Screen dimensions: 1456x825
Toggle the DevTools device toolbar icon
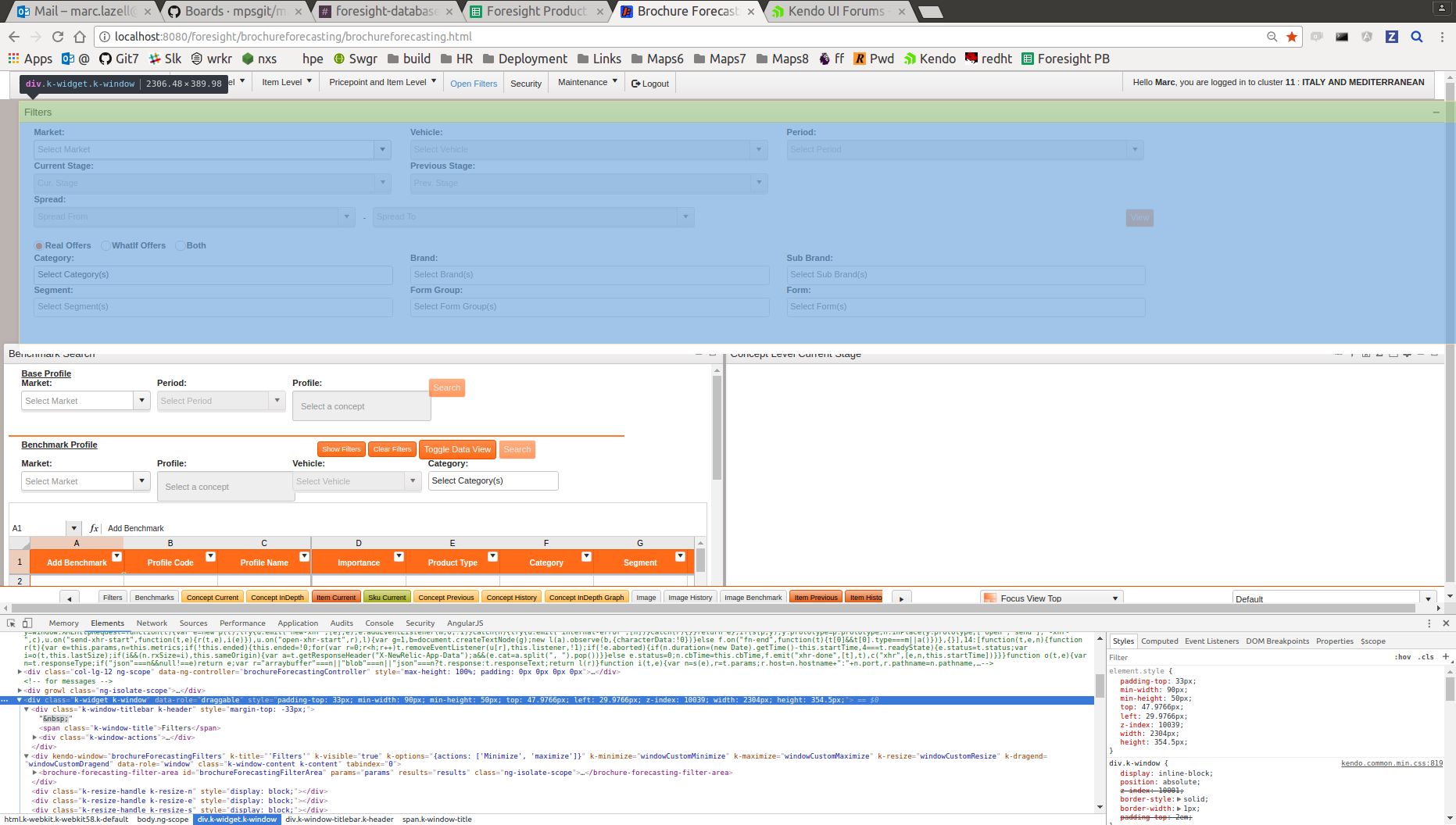point(27,623)
